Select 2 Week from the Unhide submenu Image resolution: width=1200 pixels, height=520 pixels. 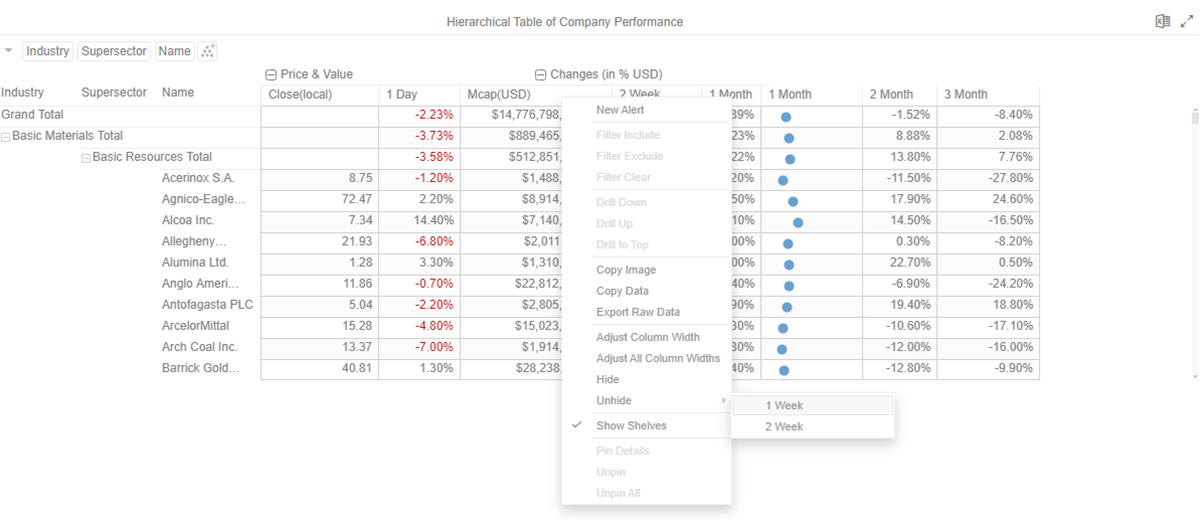(x=785, y=427)
